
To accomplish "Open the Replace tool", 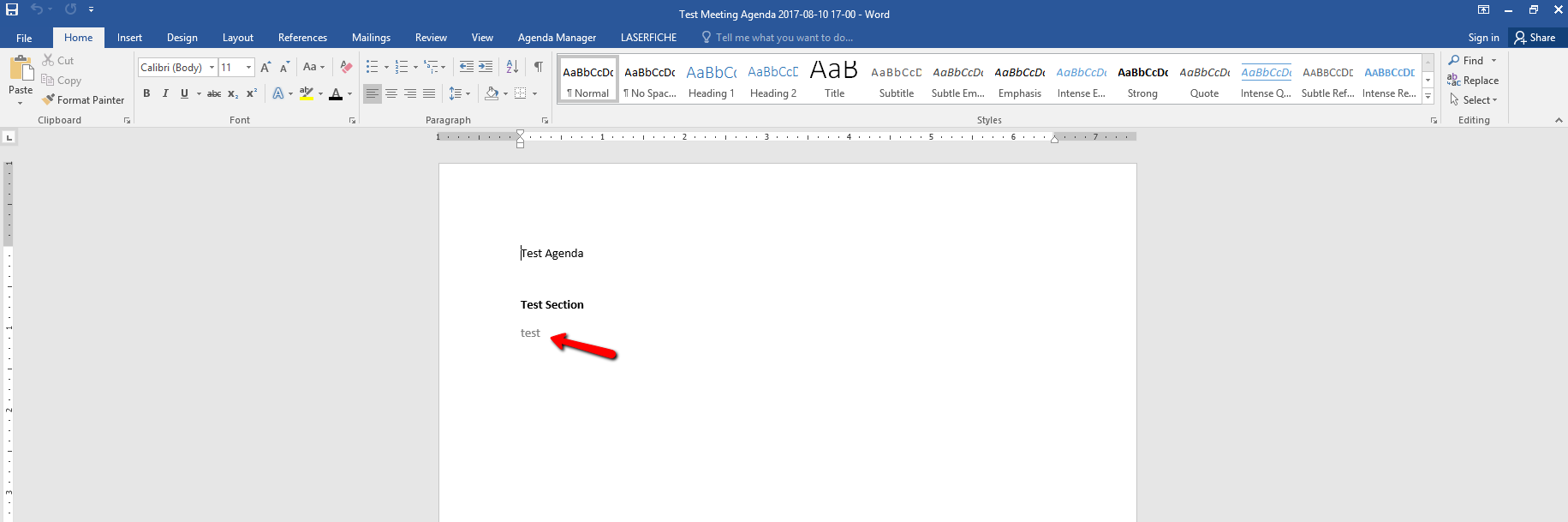I will pyautogui.click(x=1473, y=81).
